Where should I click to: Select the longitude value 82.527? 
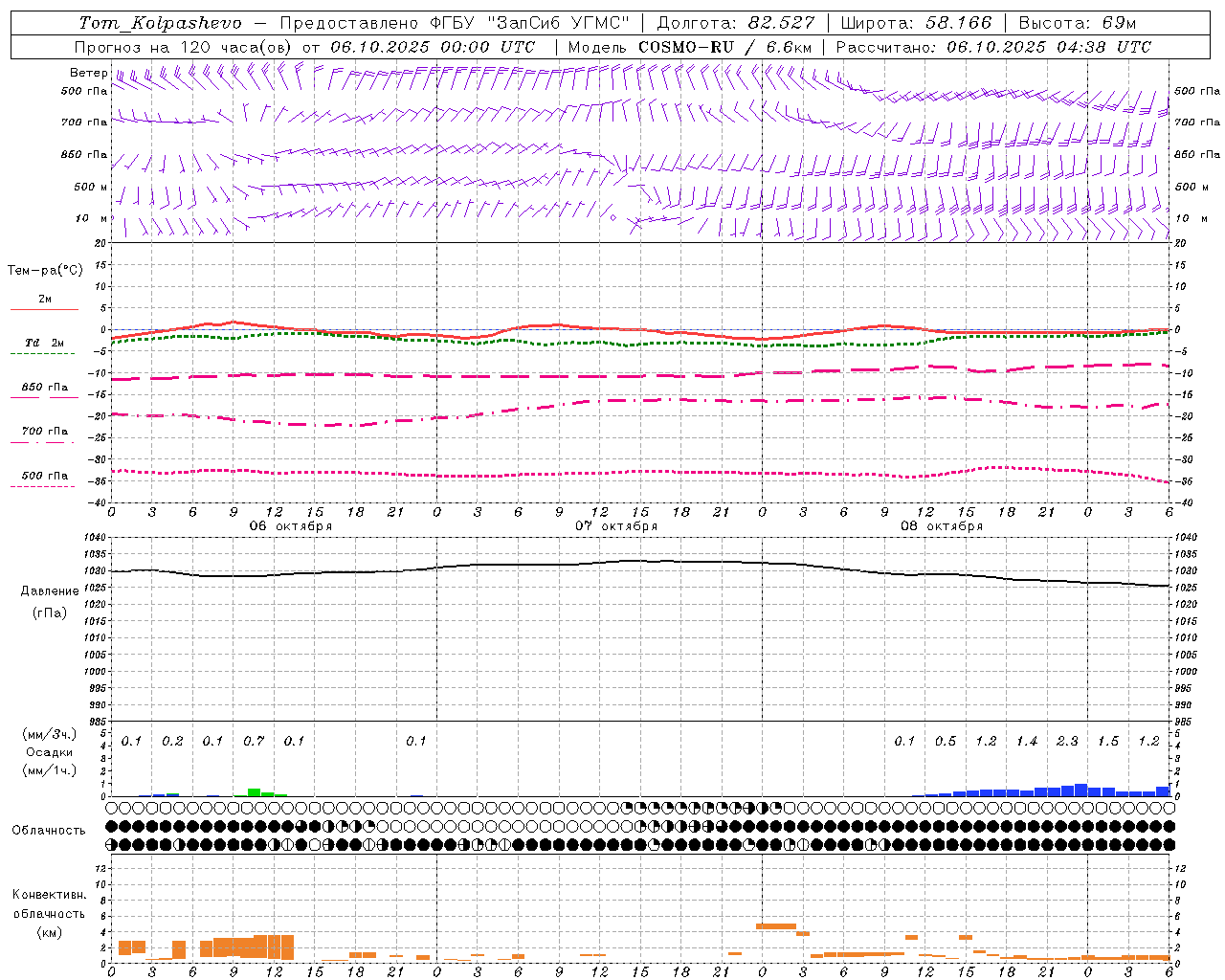click(x=781, y=23)
